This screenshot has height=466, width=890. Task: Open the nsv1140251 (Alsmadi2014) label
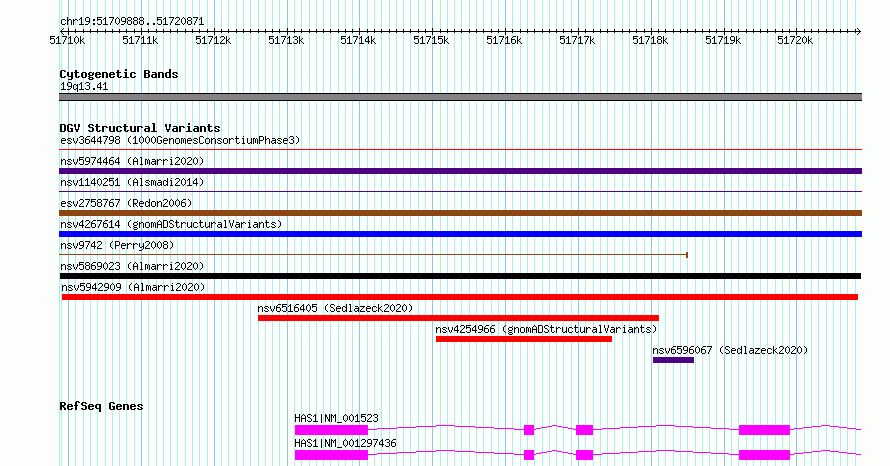pyautogui.click(x=132, y=182)
